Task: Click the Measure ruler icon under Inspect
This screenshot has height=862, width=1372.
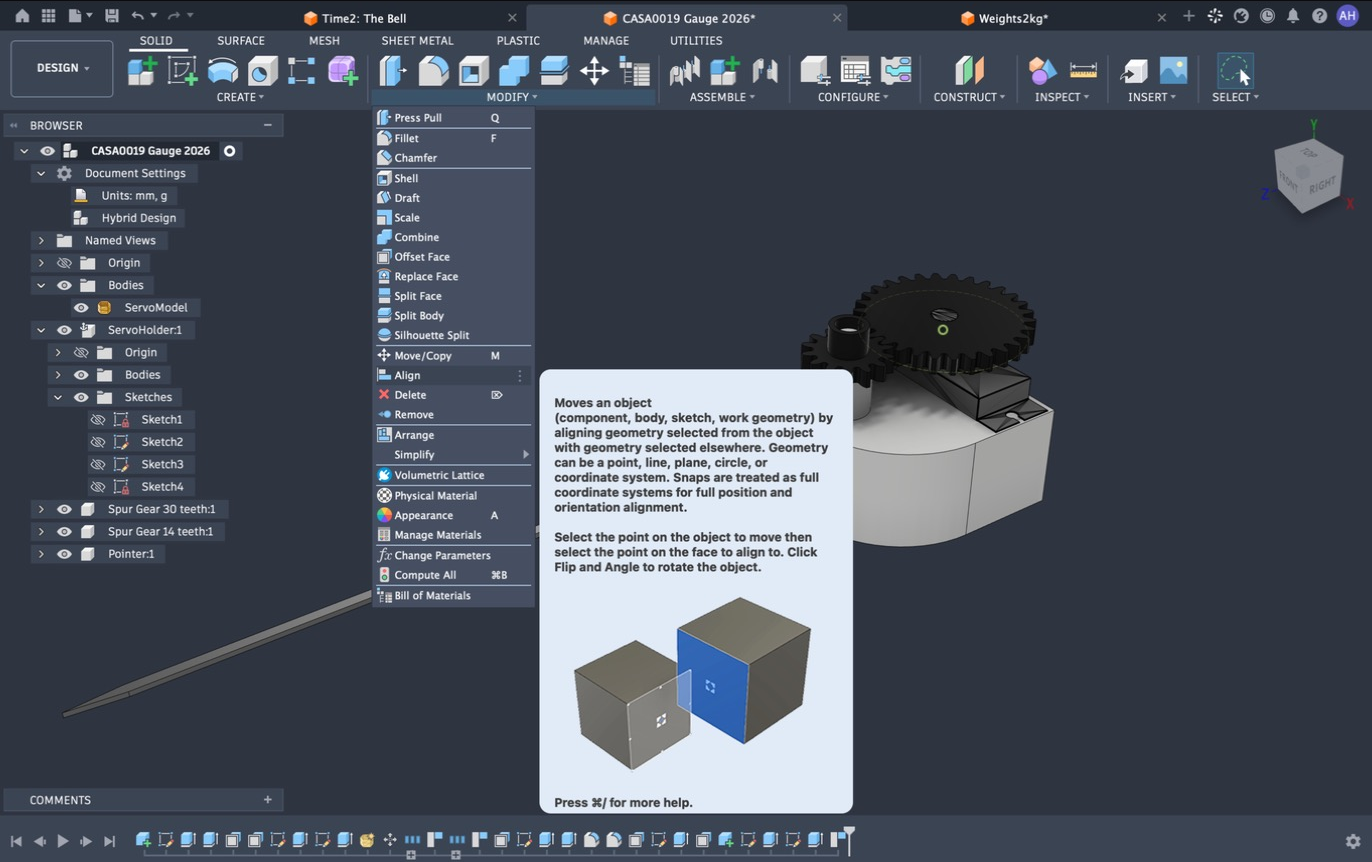Action: click(x=1083, y=70)
